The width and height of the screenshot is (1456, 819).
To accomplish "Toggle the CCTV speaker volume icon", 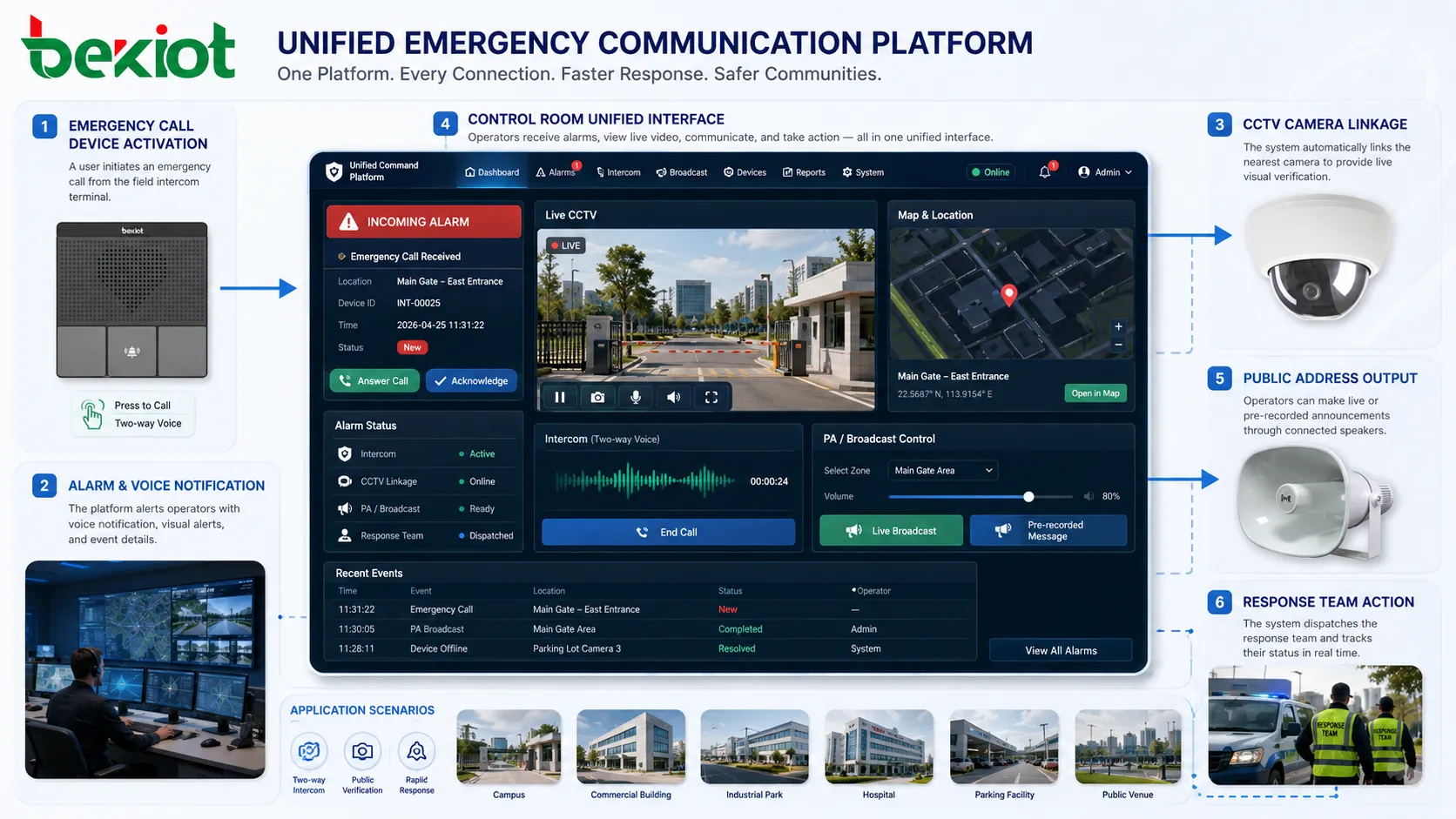I will click(x=673, y=397).
